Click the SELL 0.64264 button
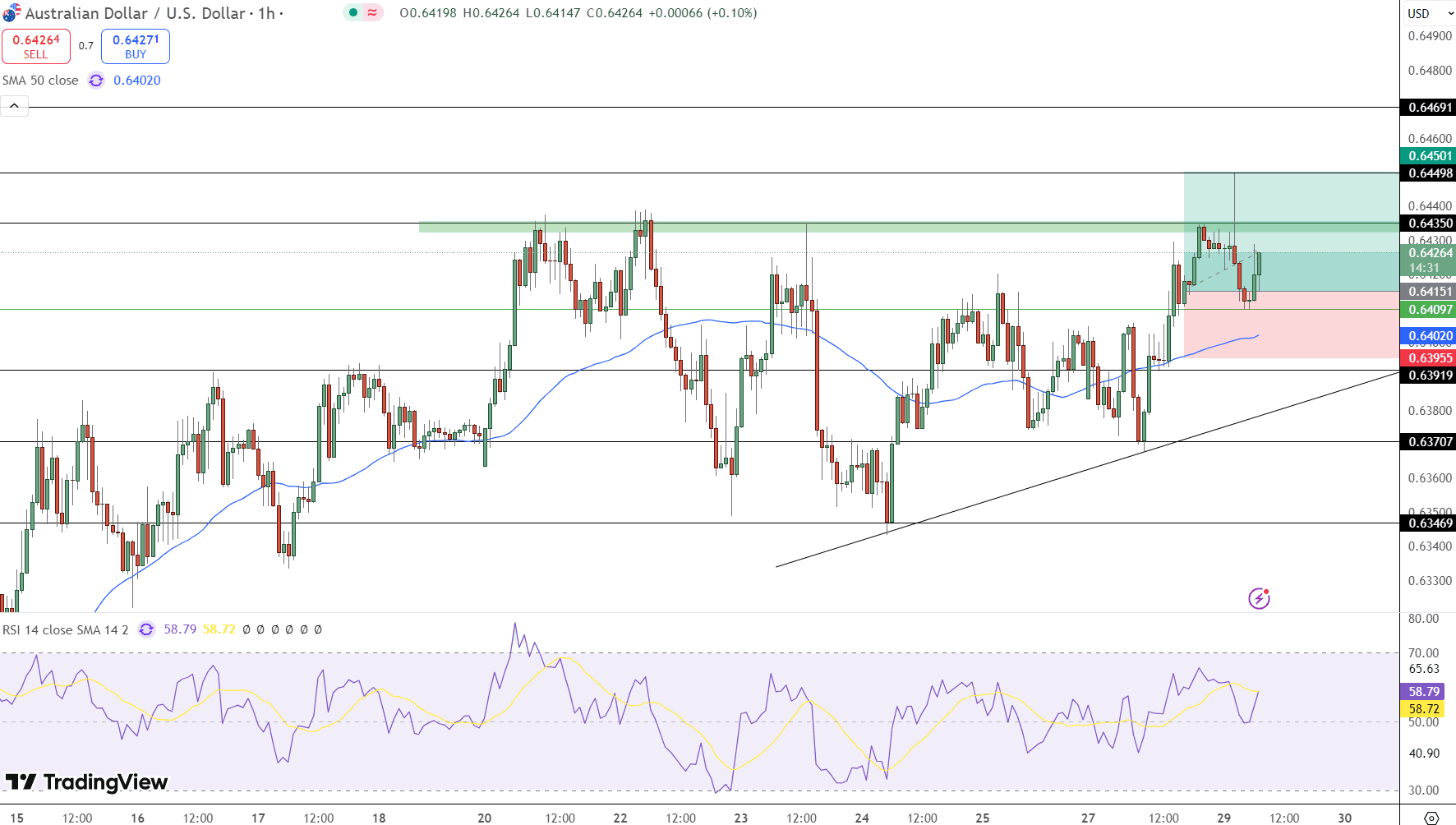 tap(36, 46)
